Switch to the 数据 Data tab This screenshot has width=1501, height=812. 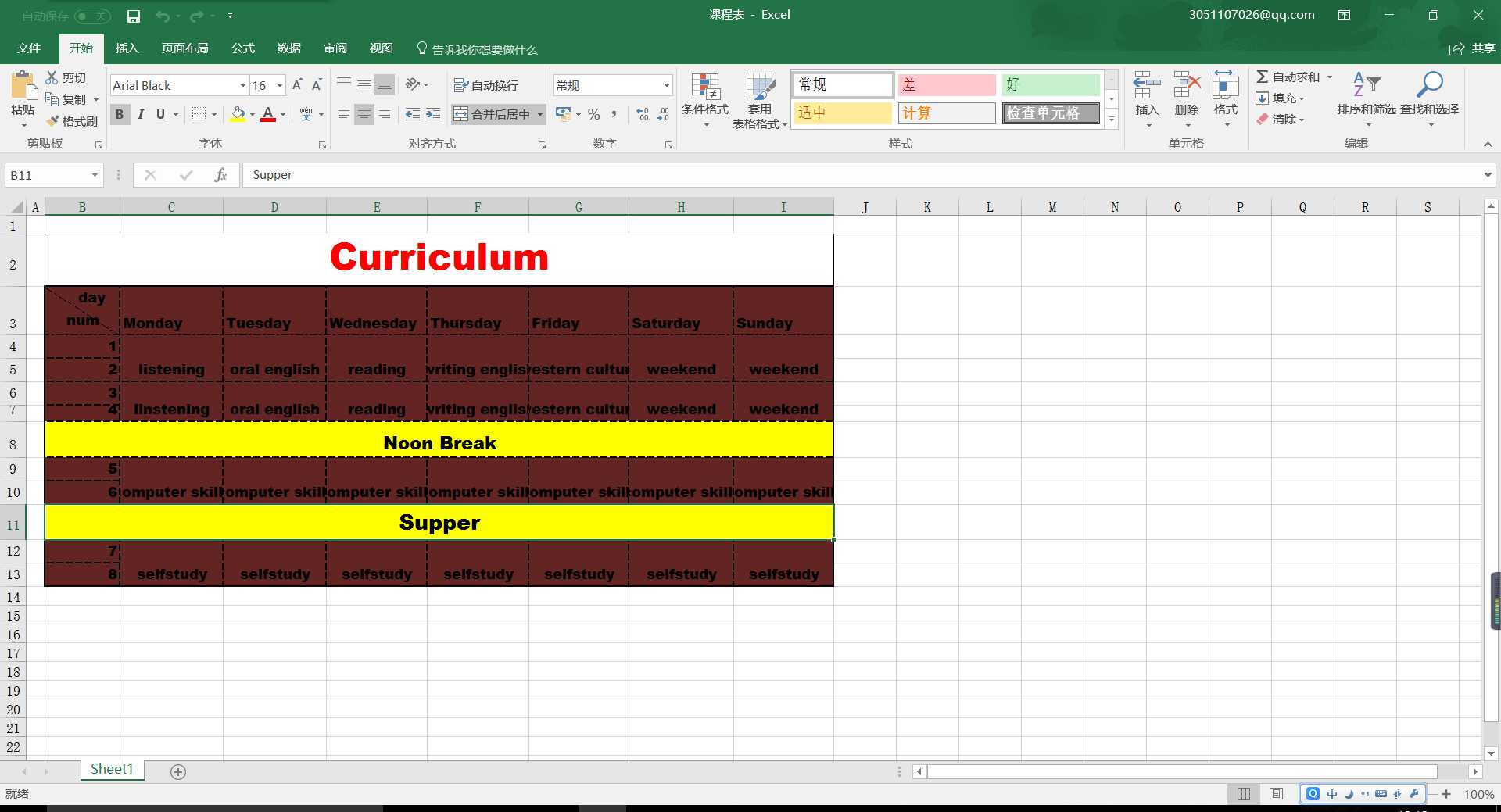(289, 48)
